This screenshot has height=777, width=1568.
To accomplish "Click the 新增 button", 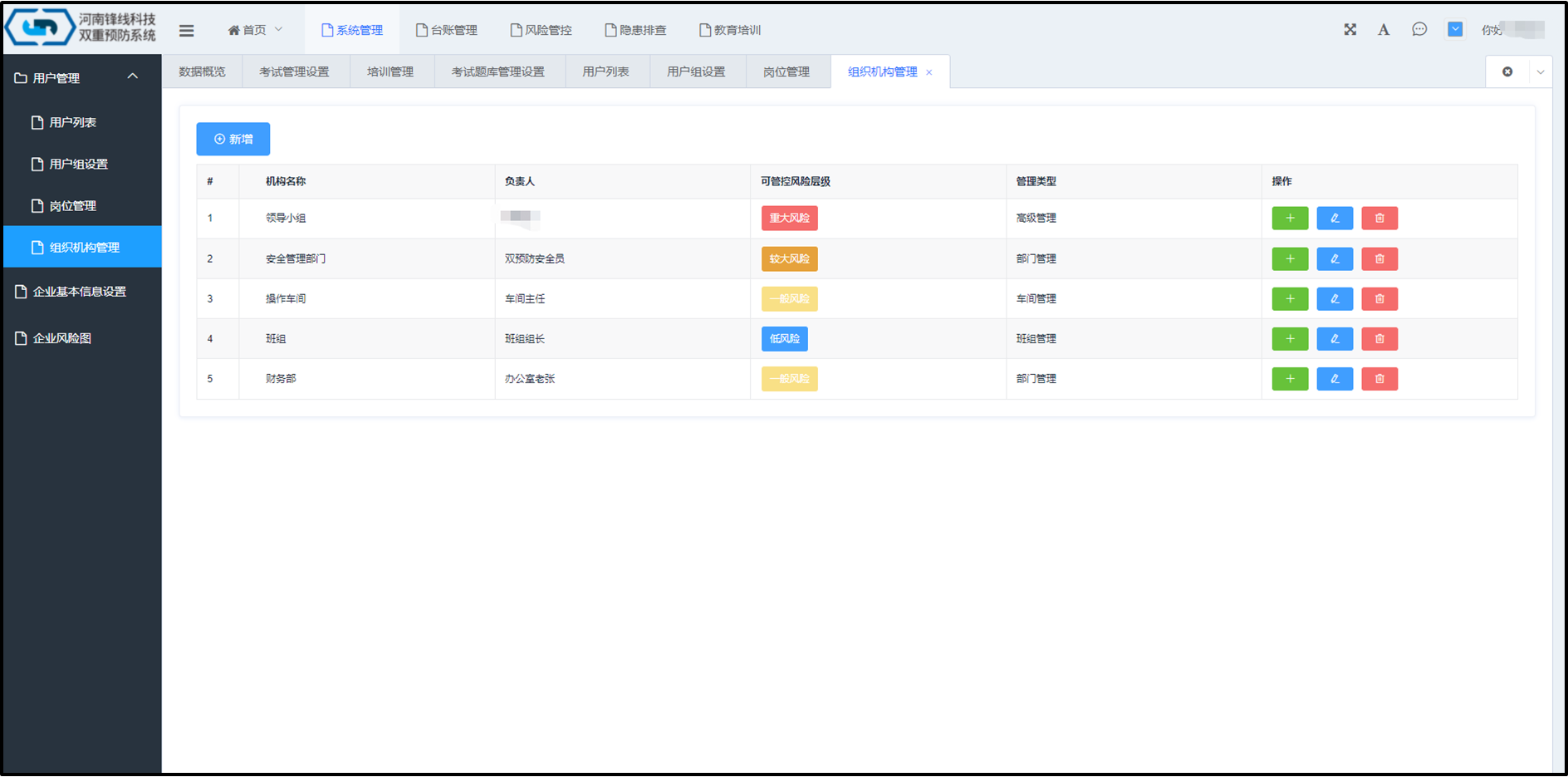I will click(233, 139).
